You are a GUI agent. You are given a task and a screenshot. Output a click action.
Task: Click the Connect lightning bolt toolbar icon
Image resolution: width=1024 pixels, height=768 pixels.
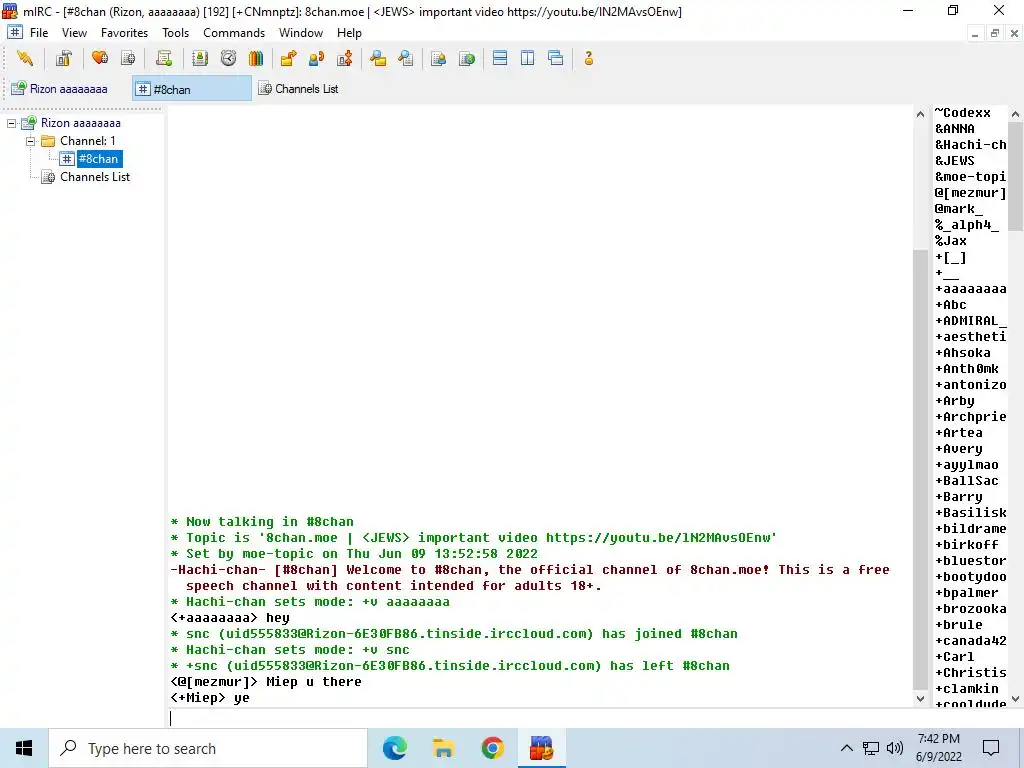[x=25, y=59]
